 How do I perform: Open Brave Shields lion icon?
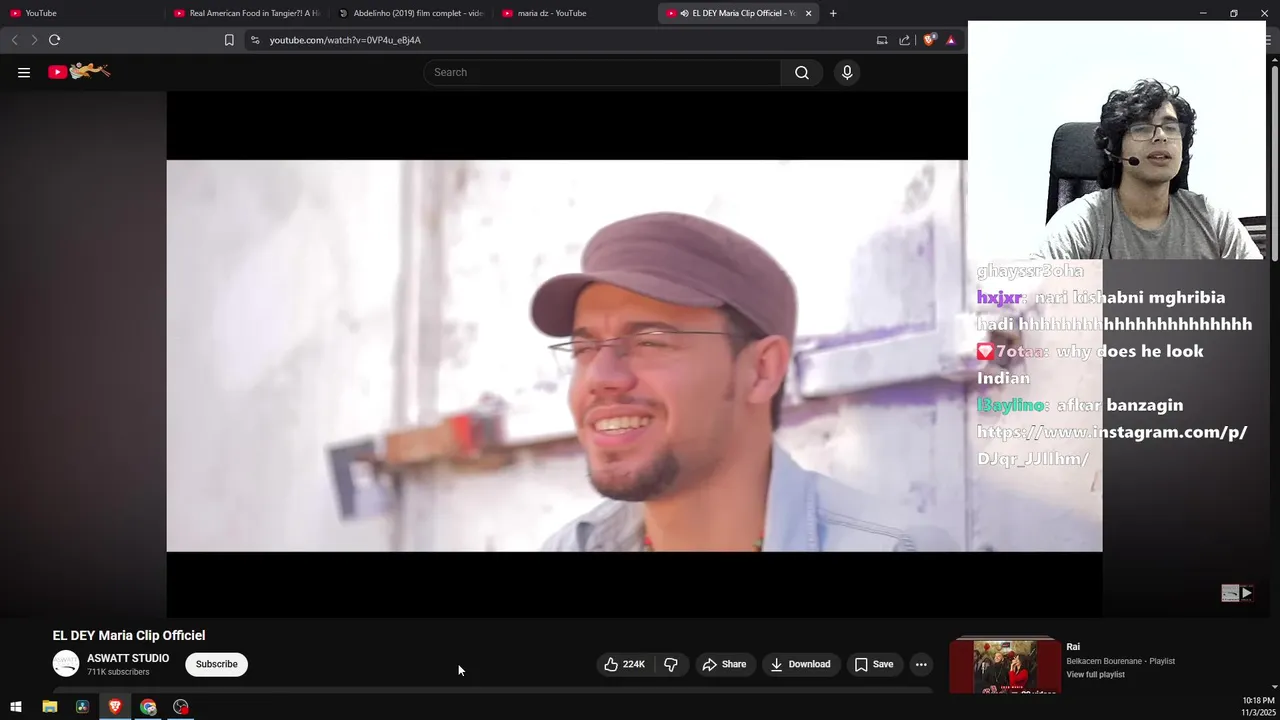[929, 40]
